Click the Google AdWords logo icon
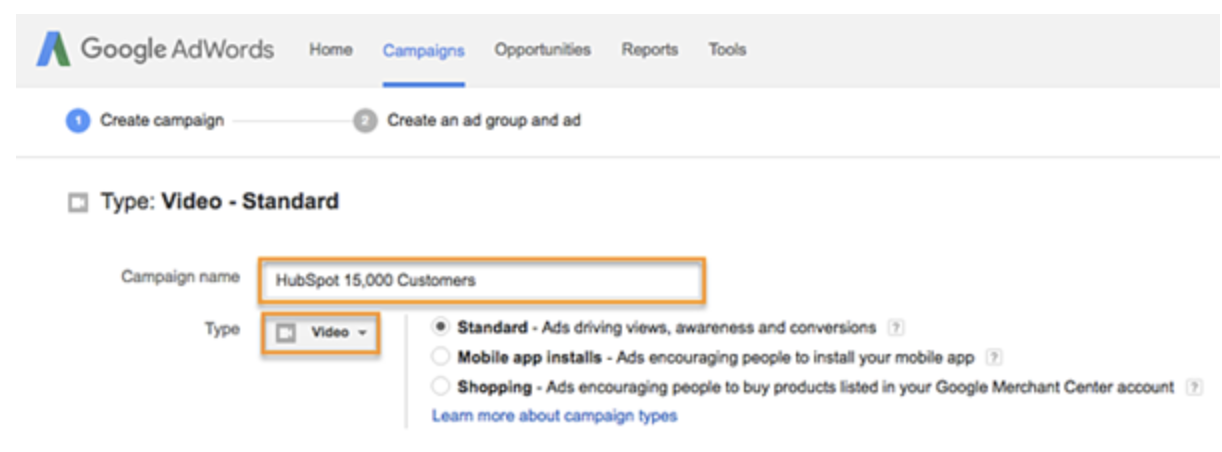Screen dimensions: 1222x452 [53, 49]
